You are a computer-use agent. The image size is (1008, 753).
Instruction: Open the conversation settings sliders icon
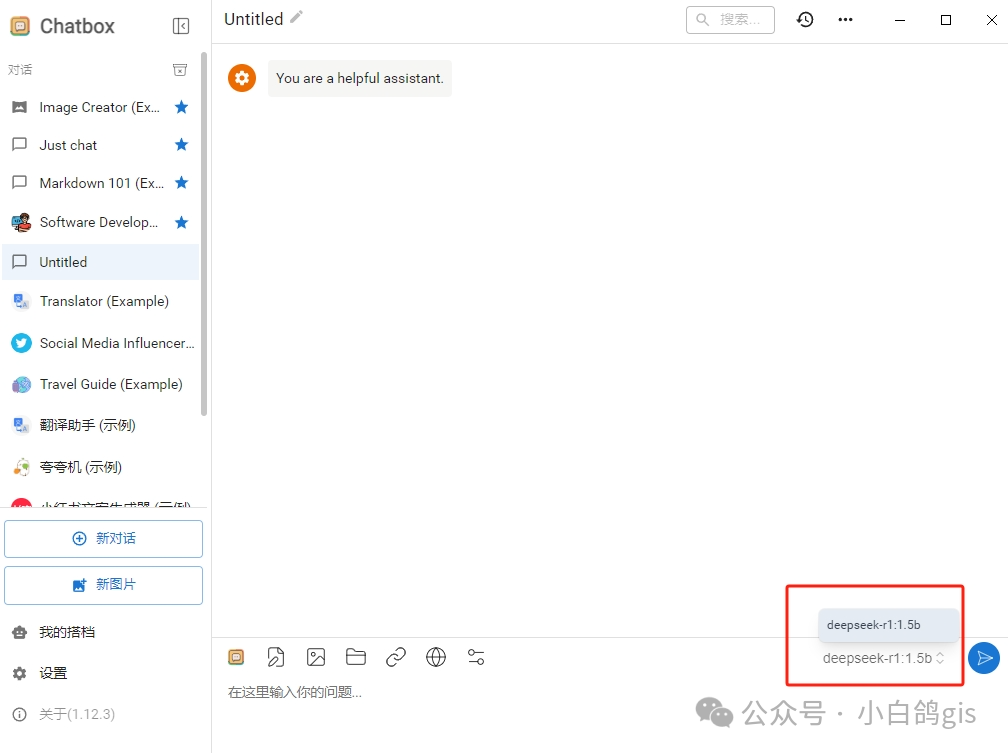click(476, 657)
